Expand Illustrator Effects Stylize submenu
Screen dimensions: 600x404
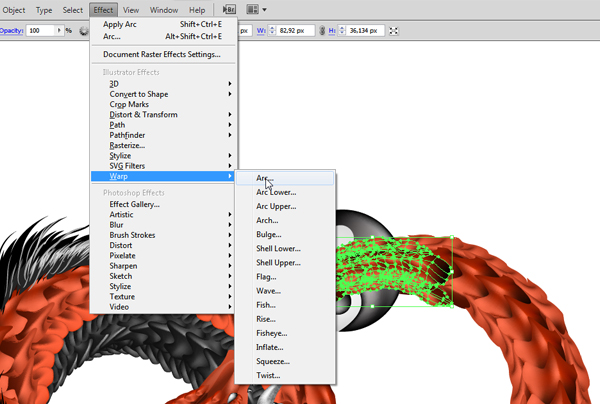click(x=163, y=156)
